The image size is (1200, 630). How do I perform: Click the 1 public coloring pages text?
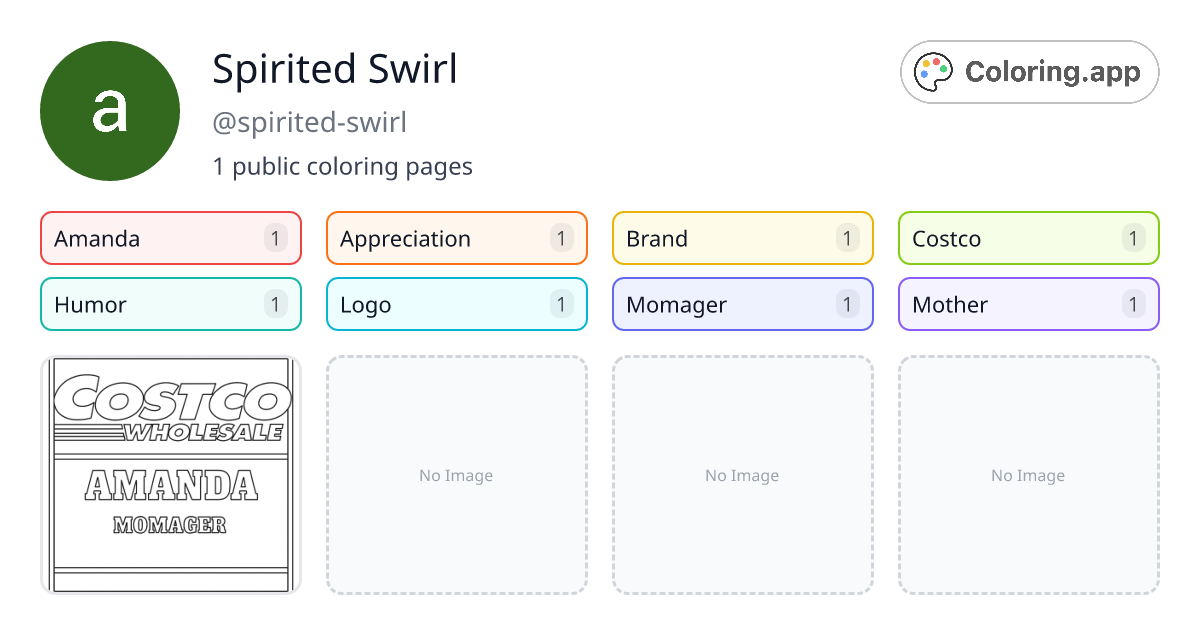[343, 166]
